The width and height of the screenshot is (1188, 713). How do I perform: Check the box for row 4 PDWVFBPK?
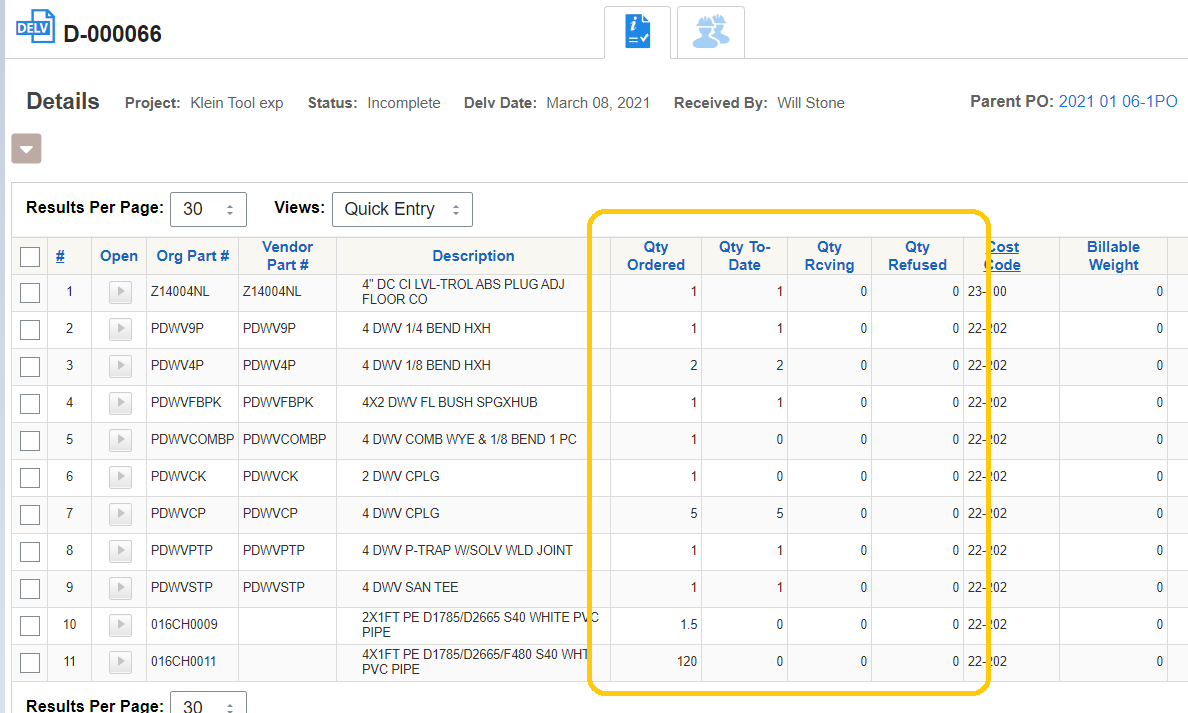click(x=30, y=404)
